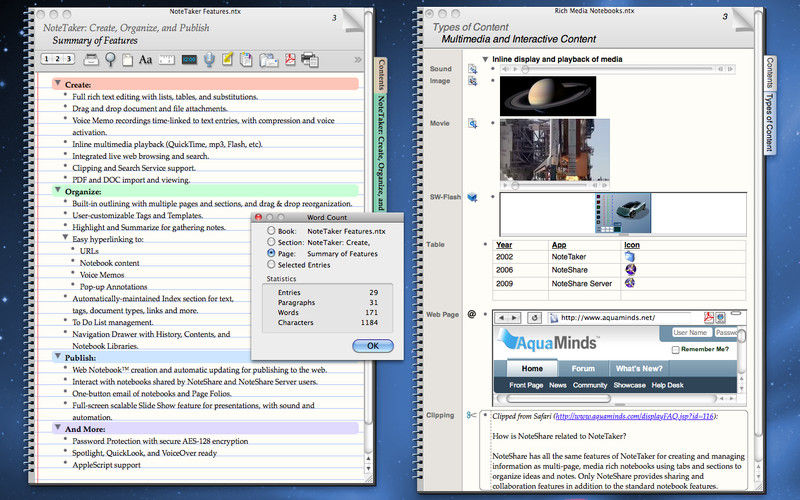Screen dimensions: 800x500
Task: Click the digital clock timestamp icon
Action: [189, 60]
